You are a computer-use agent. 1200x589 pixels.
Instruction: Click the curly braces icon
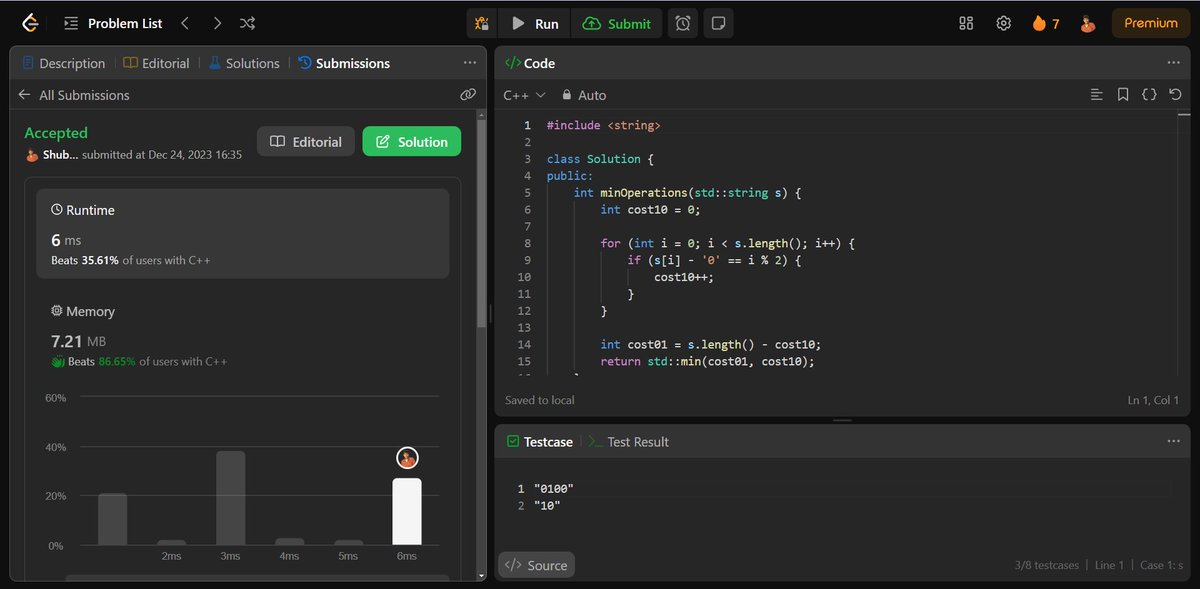pyautogui.click(x=1149, y=95)
